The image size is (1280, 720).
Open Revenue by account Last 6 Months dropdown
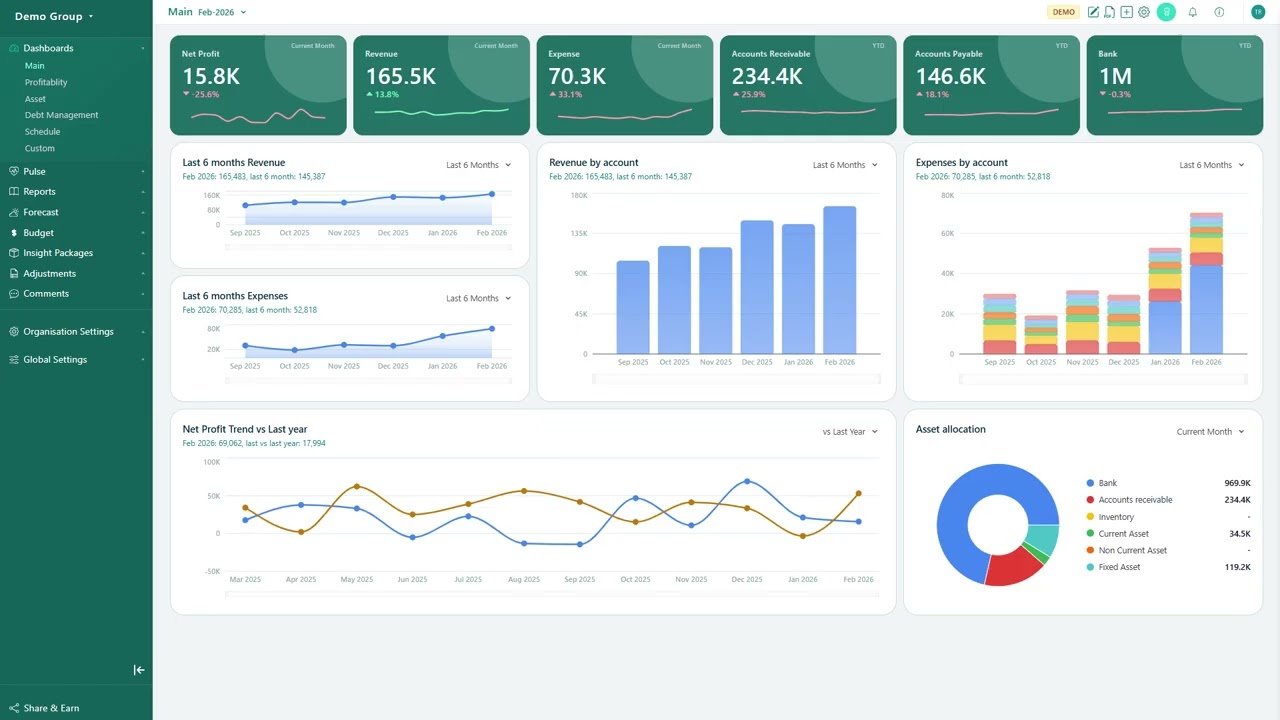click(845, 165)
